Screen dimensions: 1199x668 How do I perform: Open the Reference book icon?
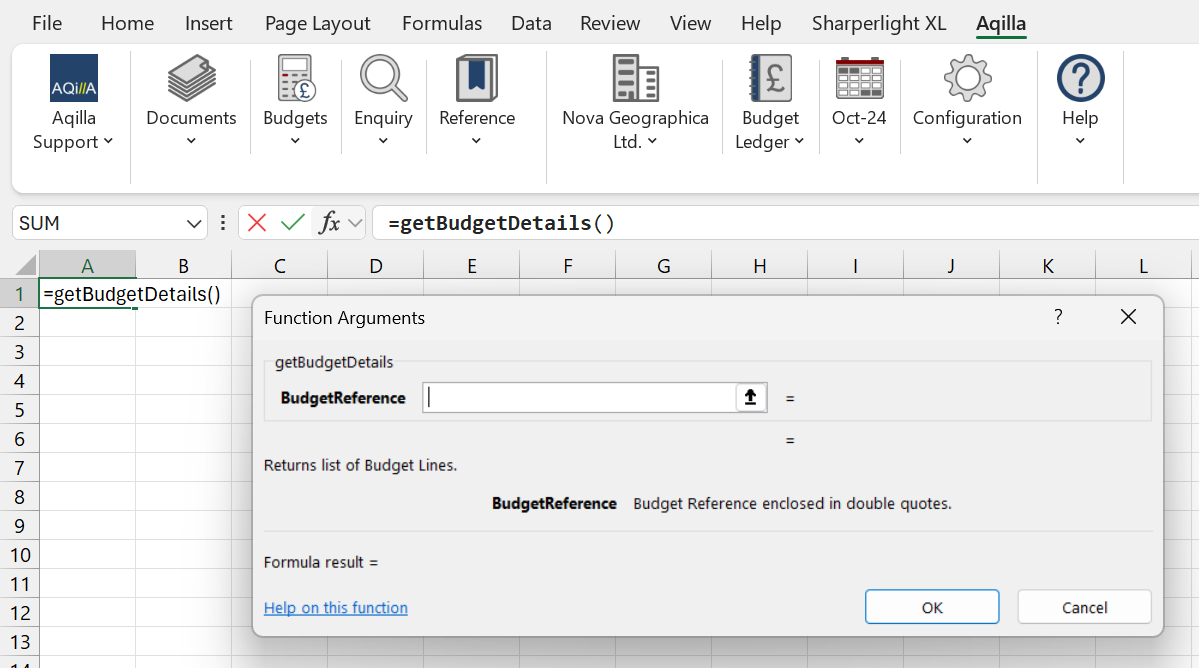pos(477,79)
